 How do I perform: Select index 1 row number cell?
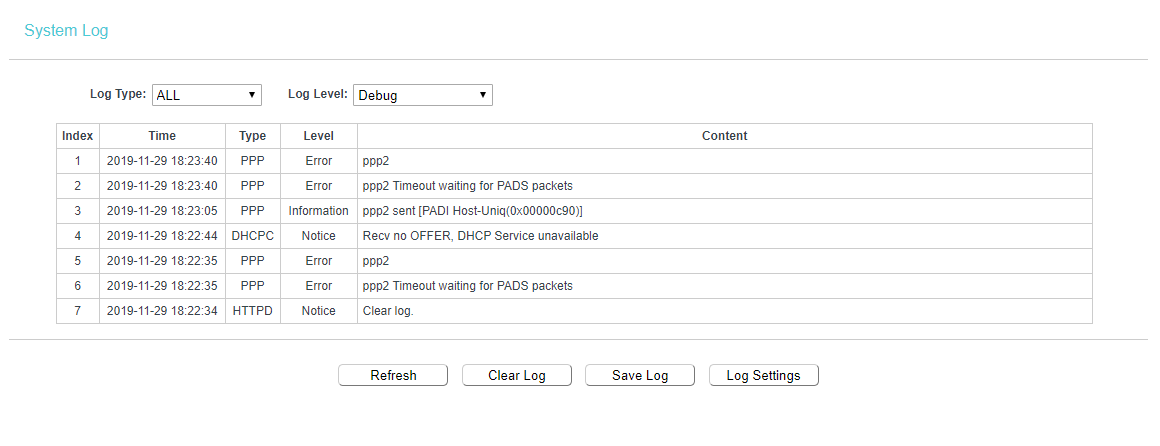click(x=78, y=161)
